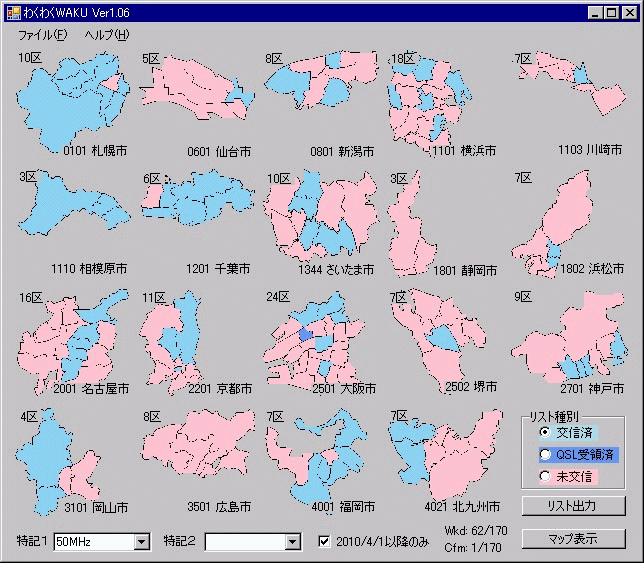Viewport: 644px width, 563px height.
Task: Click the Sagamihara (1110 相模原市) map
Action: coord(73,203)
